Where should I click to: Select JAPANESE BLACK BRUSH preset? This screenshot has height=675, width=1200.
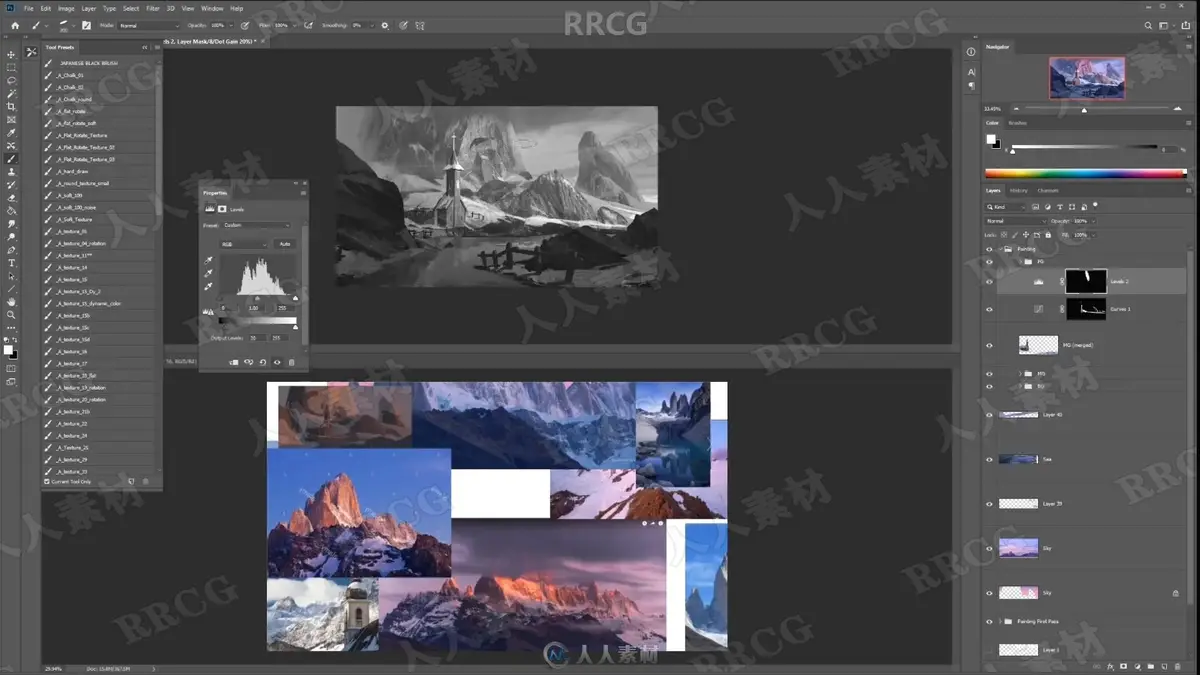99,63
